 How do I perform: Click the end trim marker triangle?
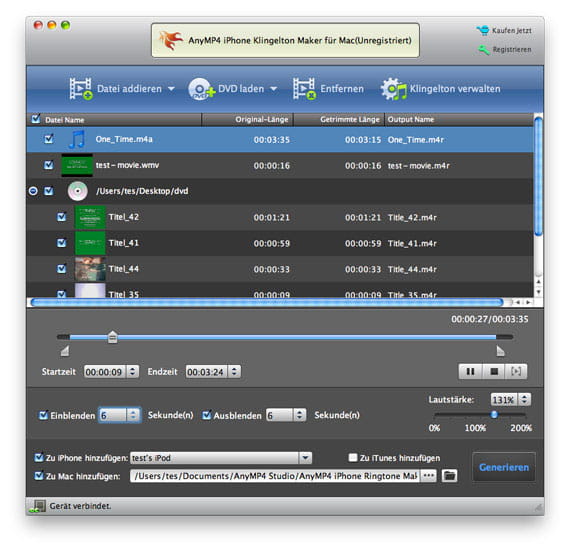pyautogui.click(x=500, y=351)
